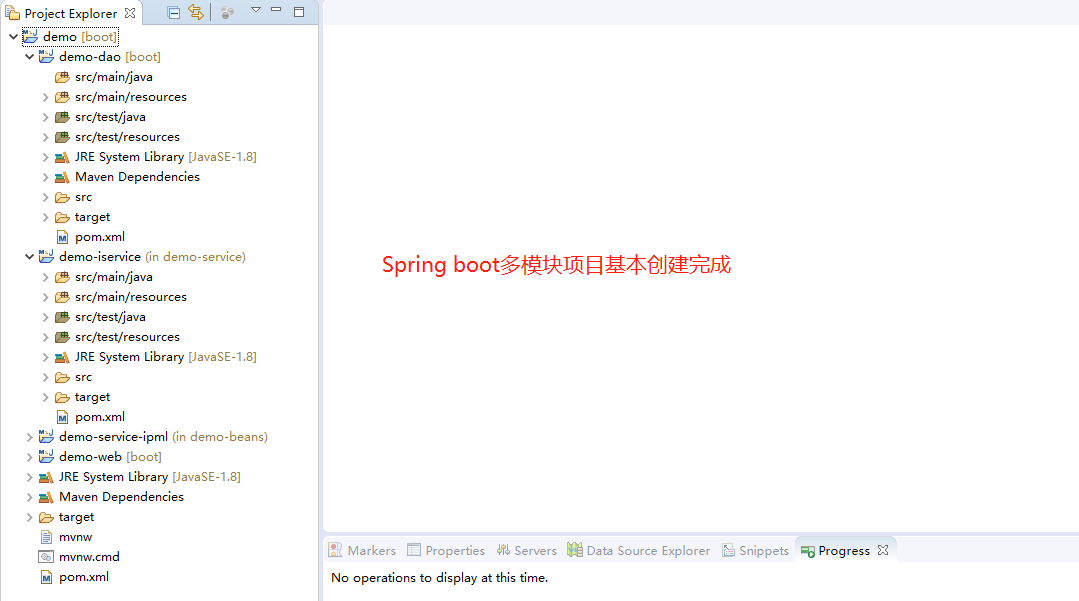The image size is (1079, 601).
Task: Expand the demo-web [boot] module
Action: 29,456
